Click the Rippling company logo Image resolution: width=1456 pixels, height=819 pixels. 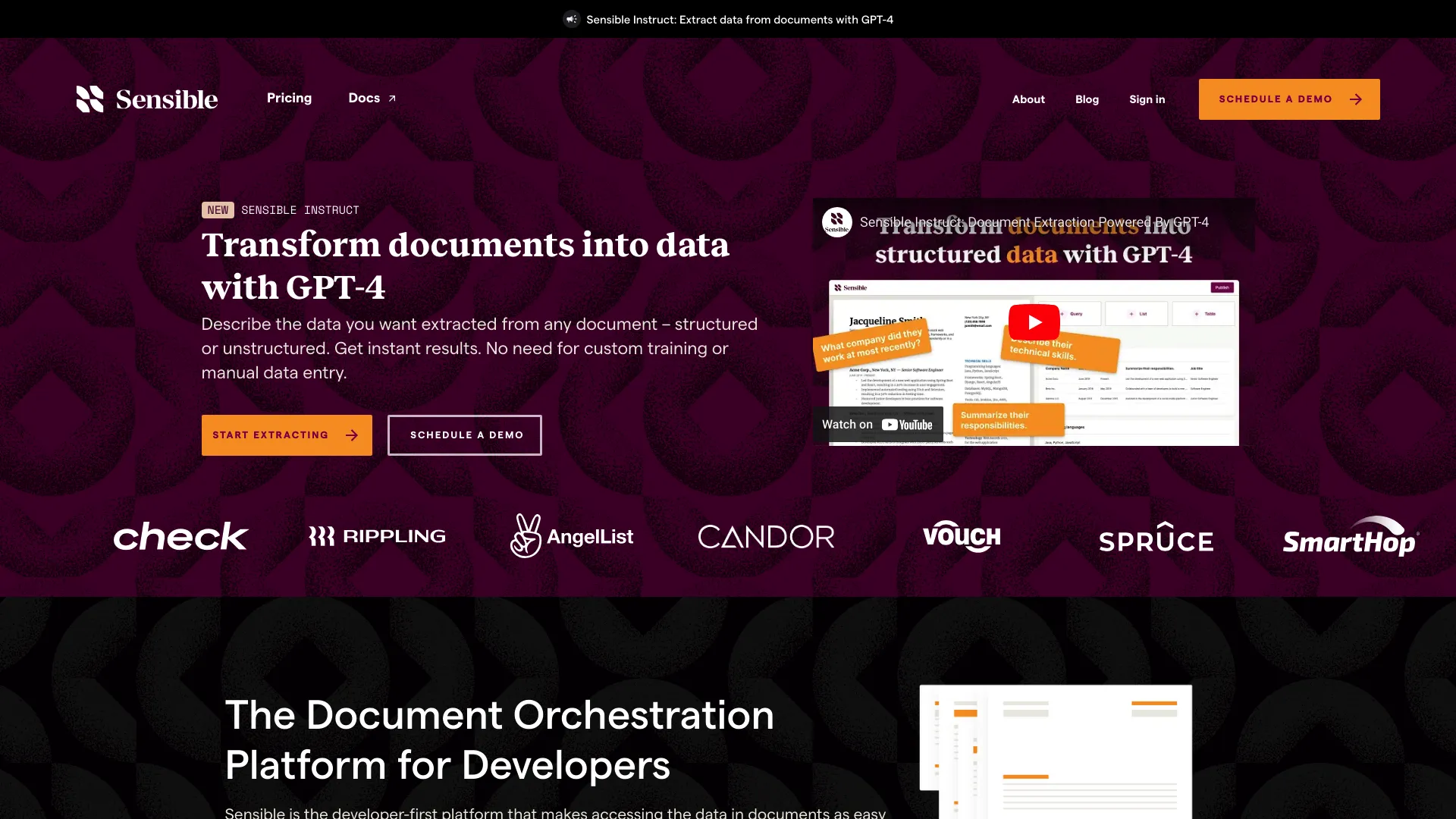point(377,536)
